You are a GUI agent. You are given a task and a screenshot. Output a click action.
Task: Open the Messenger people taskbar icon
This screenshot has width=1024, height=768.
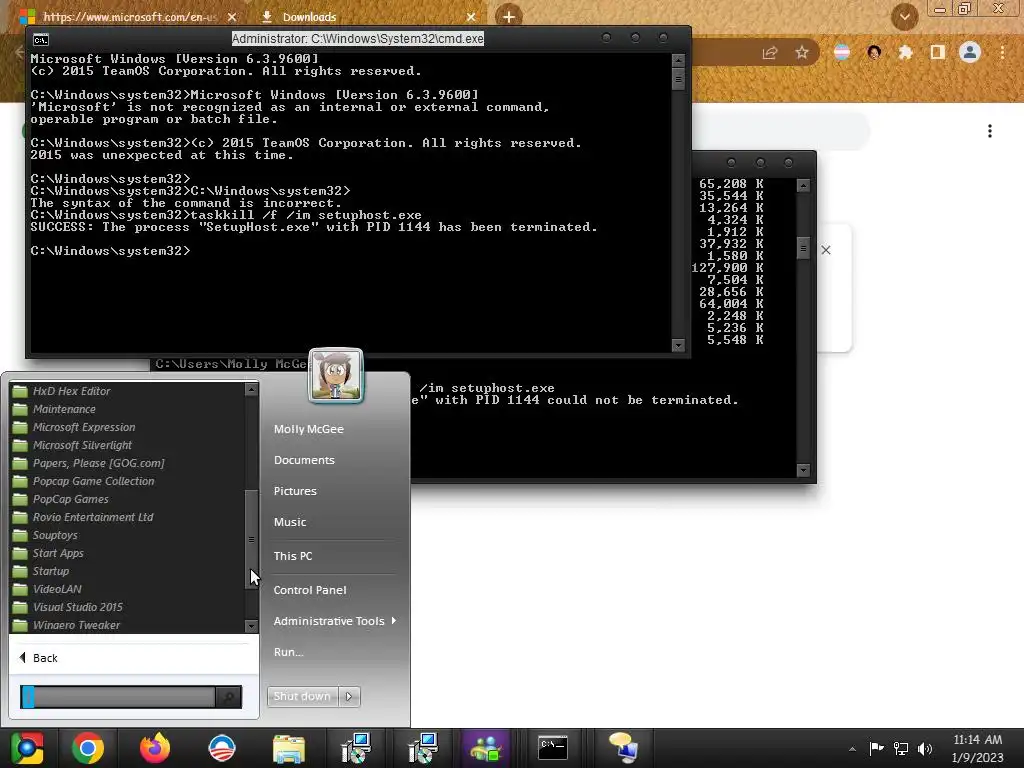[485, 748]
